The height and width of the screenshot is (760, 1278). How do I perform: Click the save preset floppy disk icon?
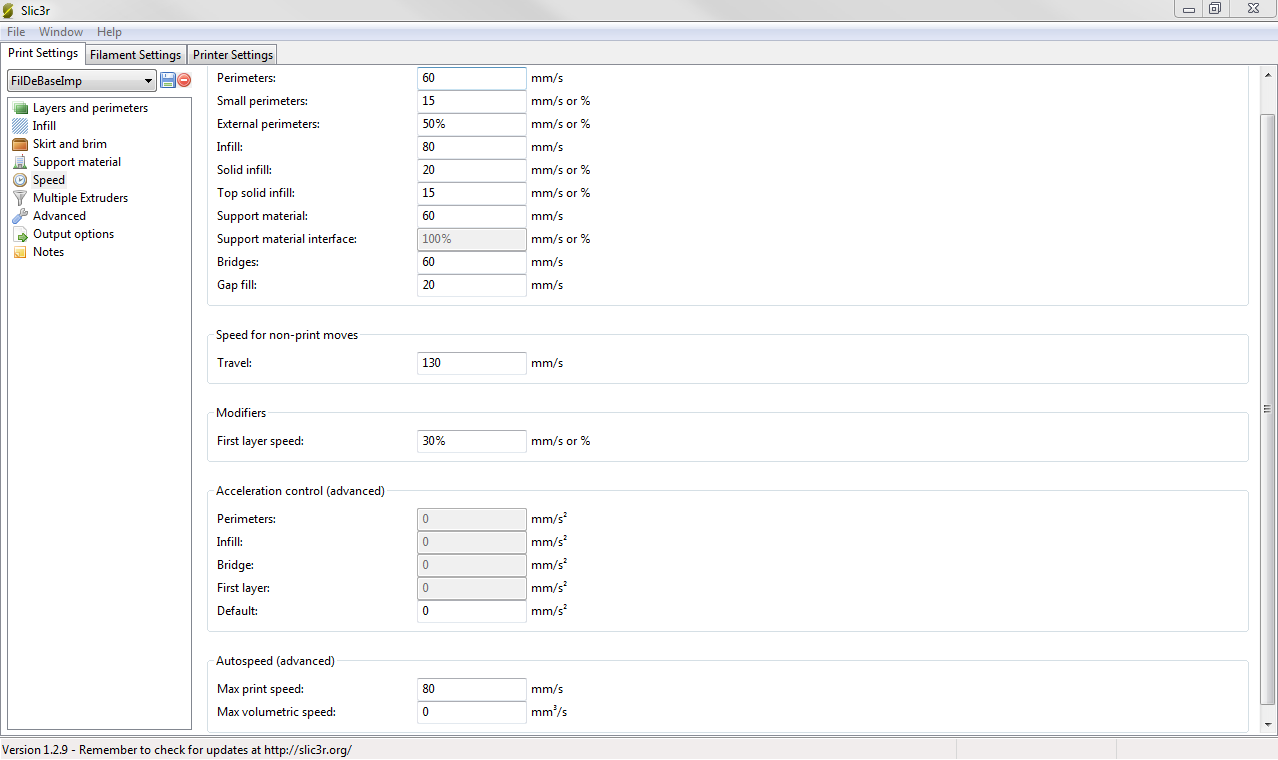[x=168, y=80]
